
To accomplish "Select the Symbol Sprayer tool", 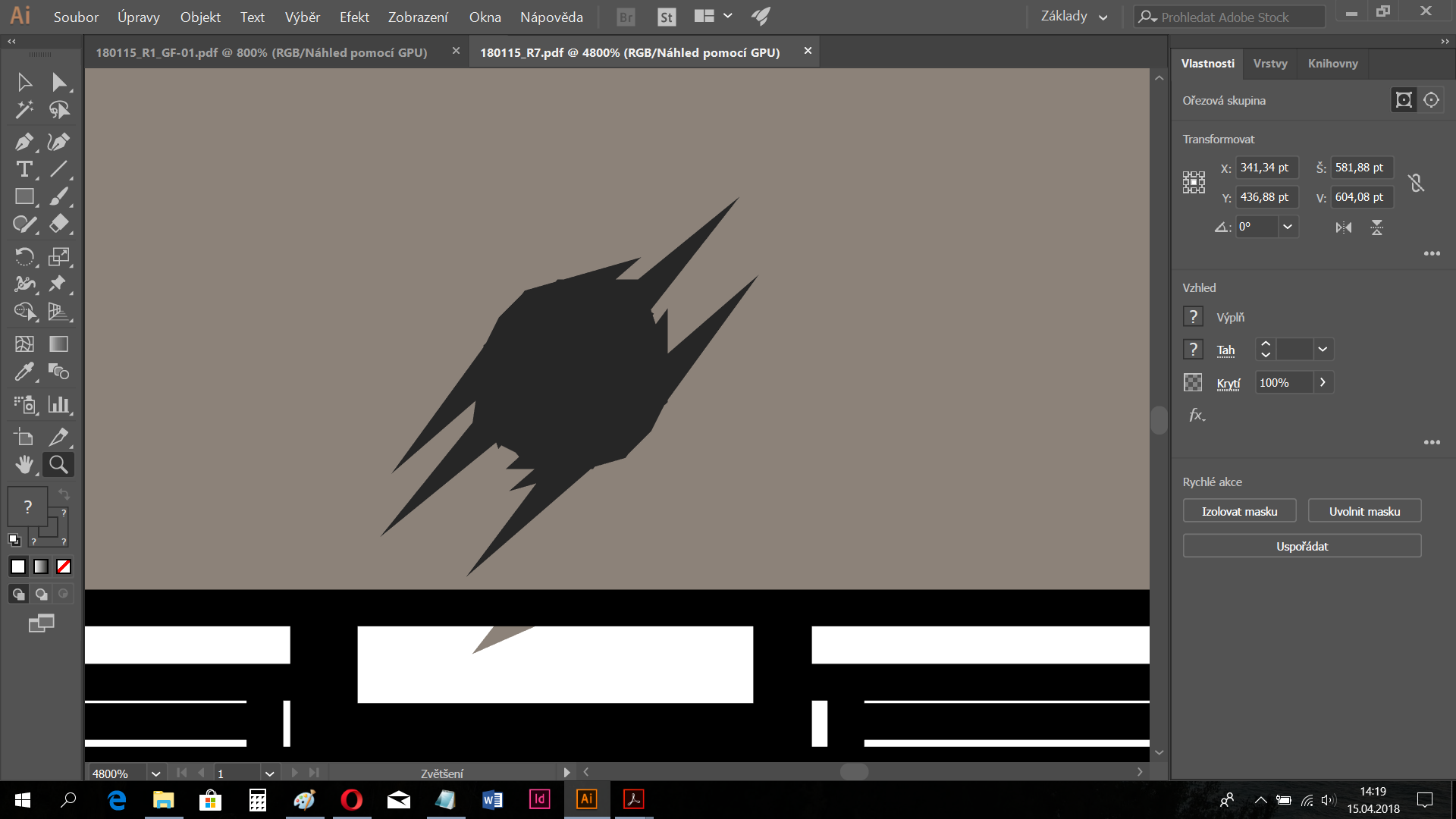I will [24, 404].
